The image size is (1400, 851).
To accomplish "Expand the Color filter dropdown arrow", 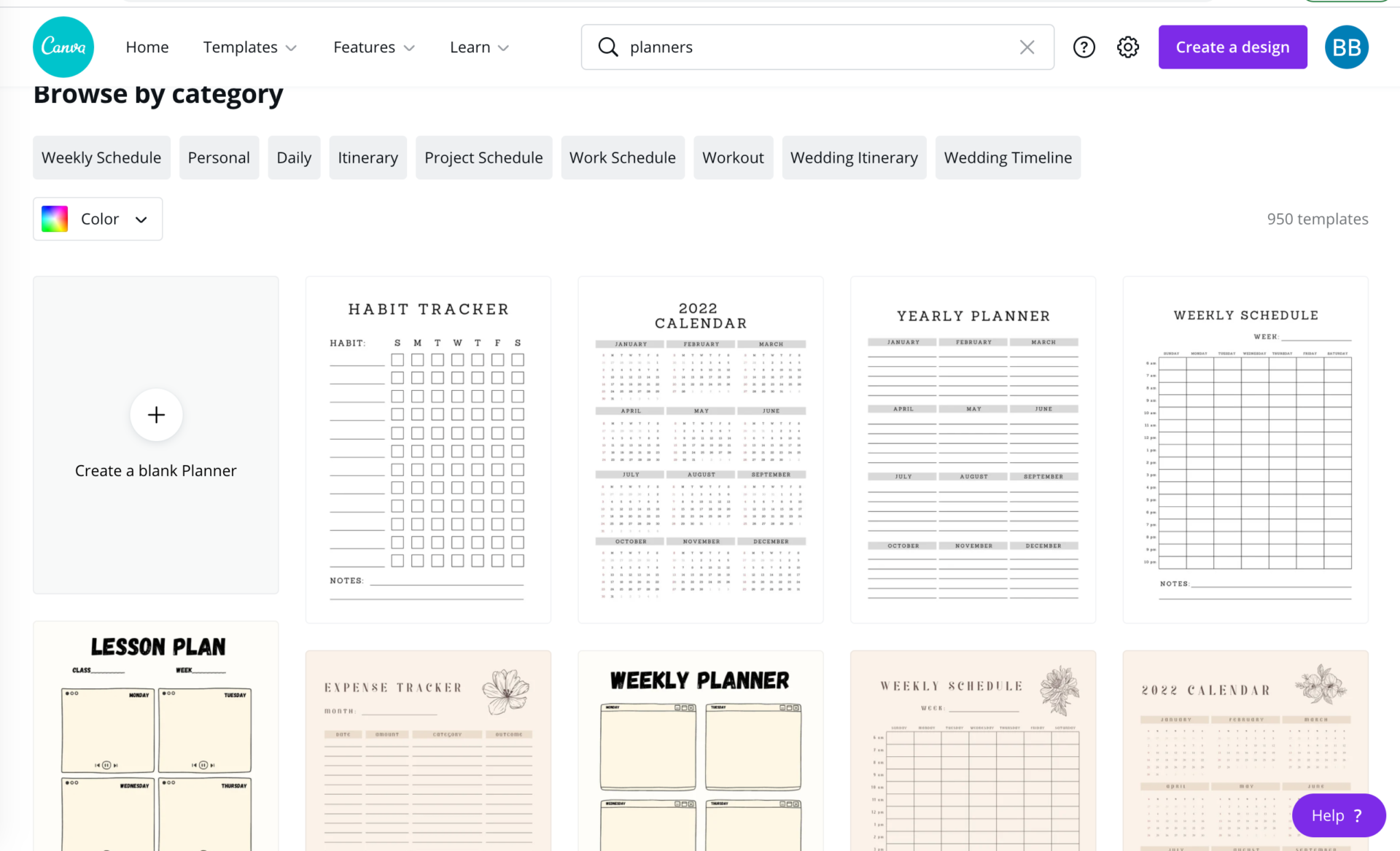I will (x=141, y=219).
